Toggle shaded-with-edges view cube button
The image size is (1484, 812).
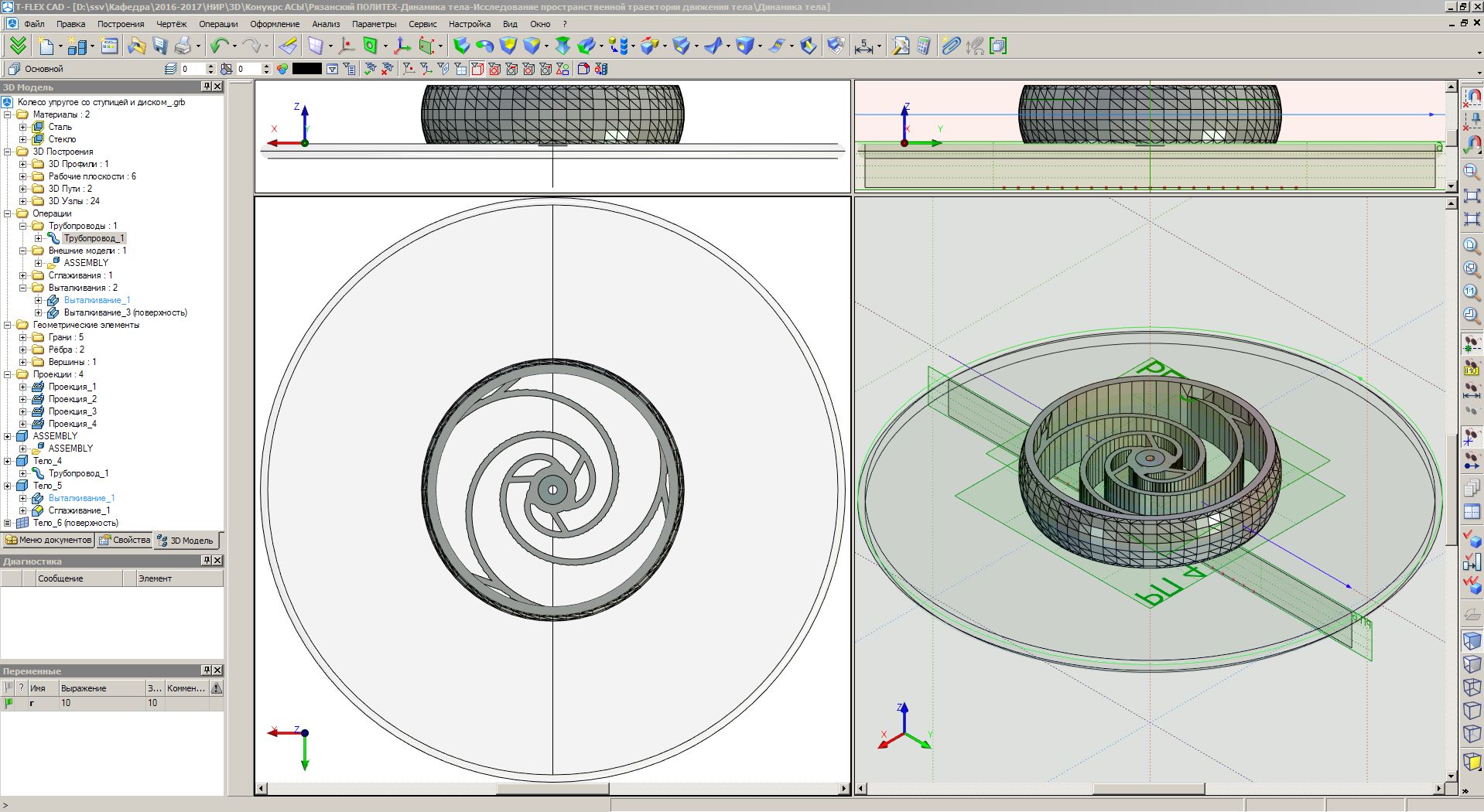pos(1472,641)
